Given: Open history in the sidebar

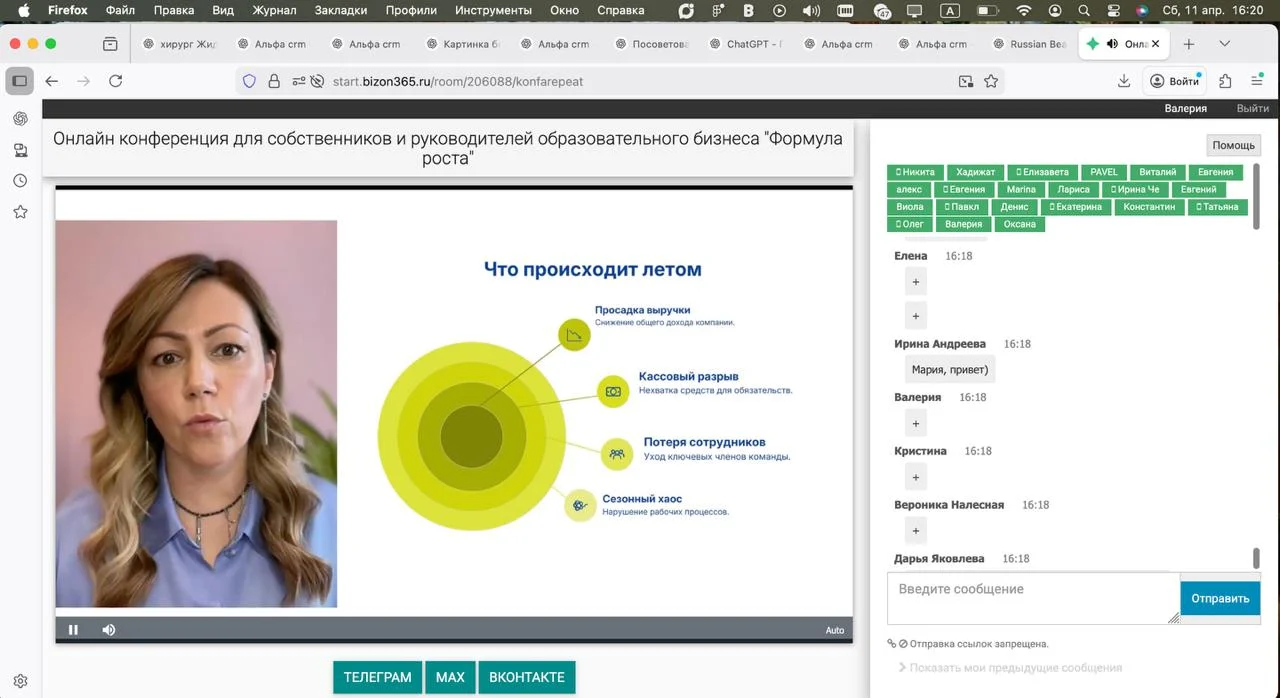Looking at the screenshot, I should click(x=20, y=181).
